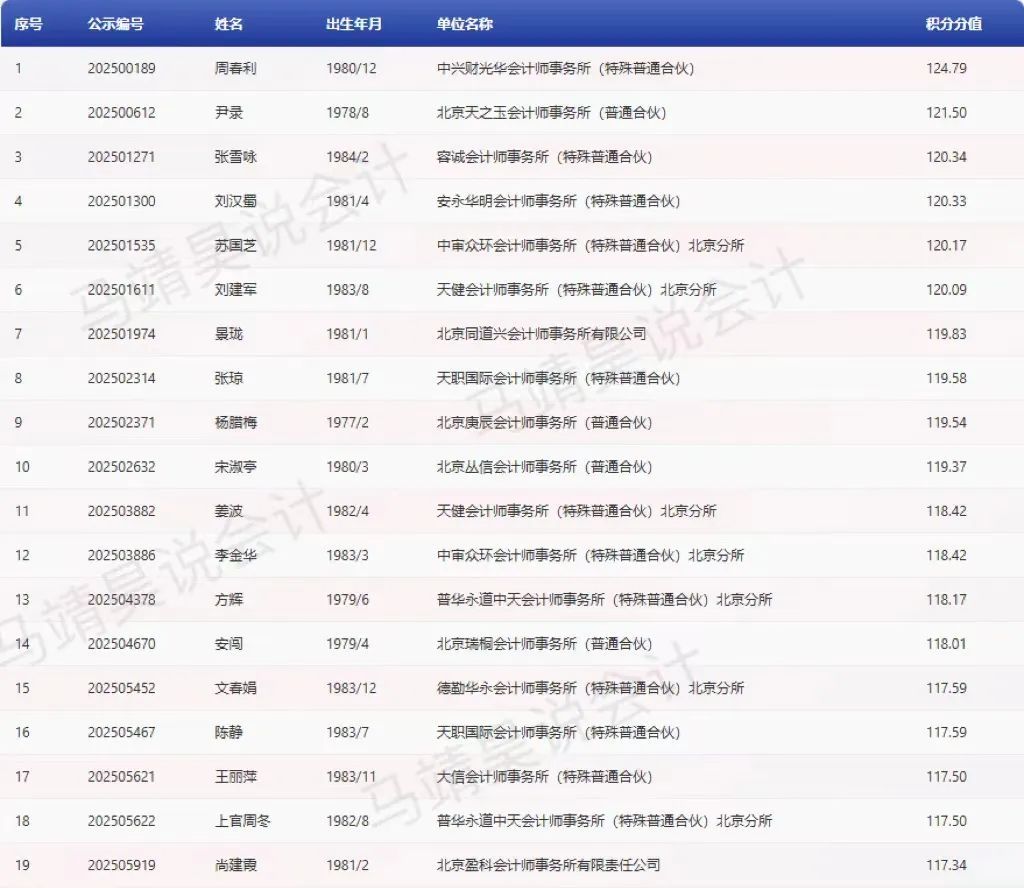Click birth date 1977/2
The image size is (1024, 888).
[x=347, y=422]
